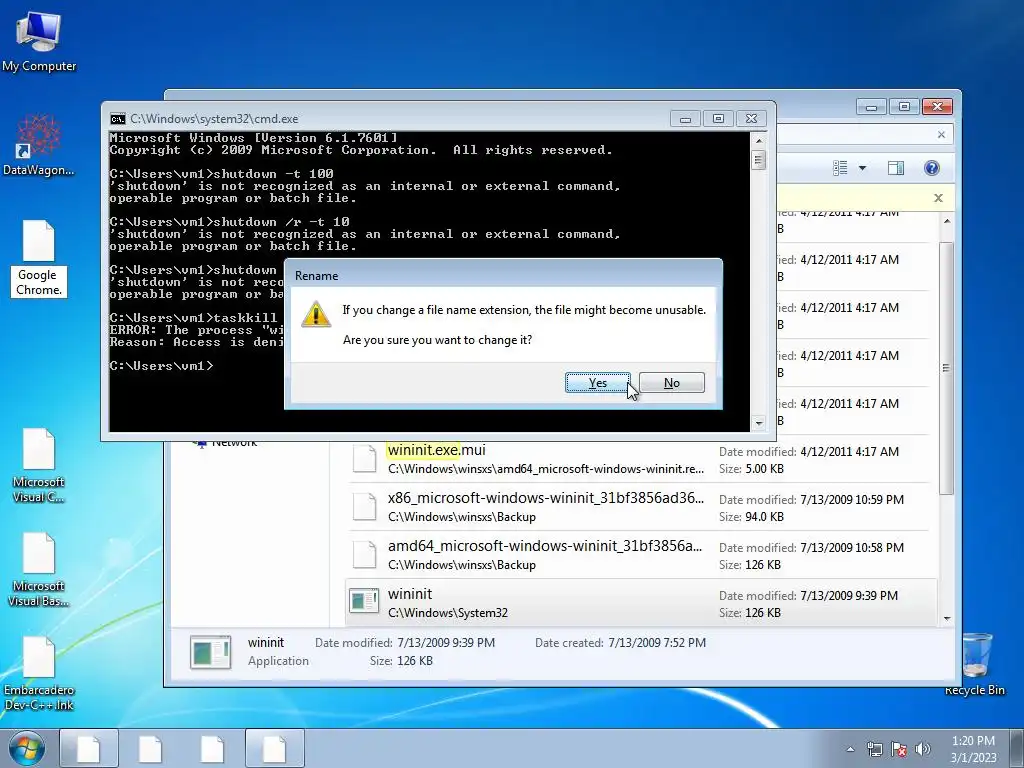Maximize the Explorer window

(x=904, y=106)
